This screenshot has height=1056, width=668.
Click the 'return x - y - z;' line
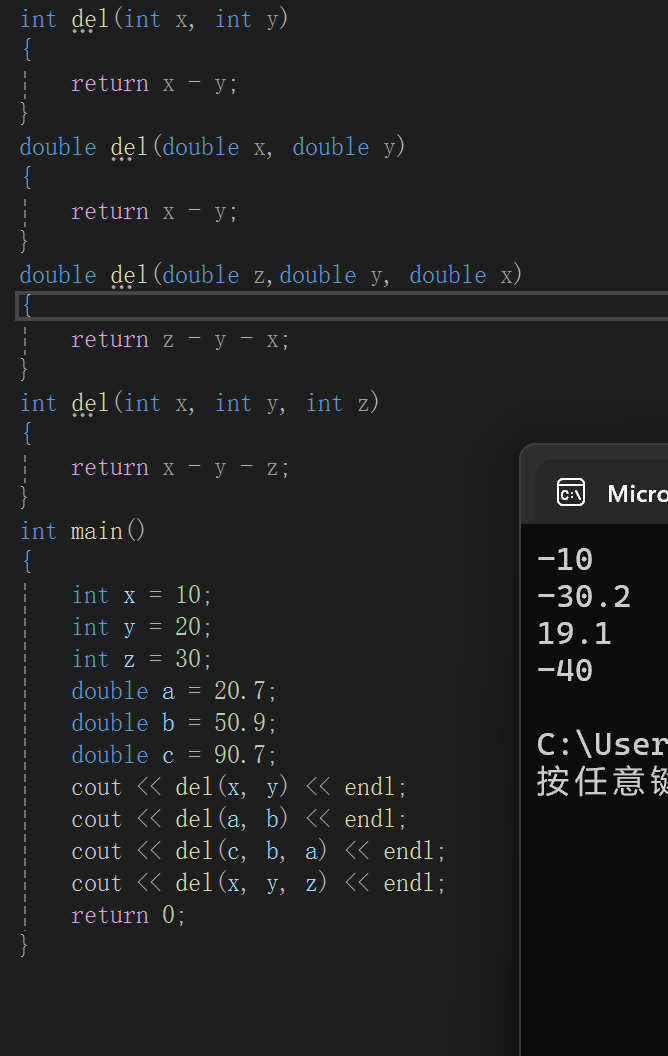click(x=180, y=467)
